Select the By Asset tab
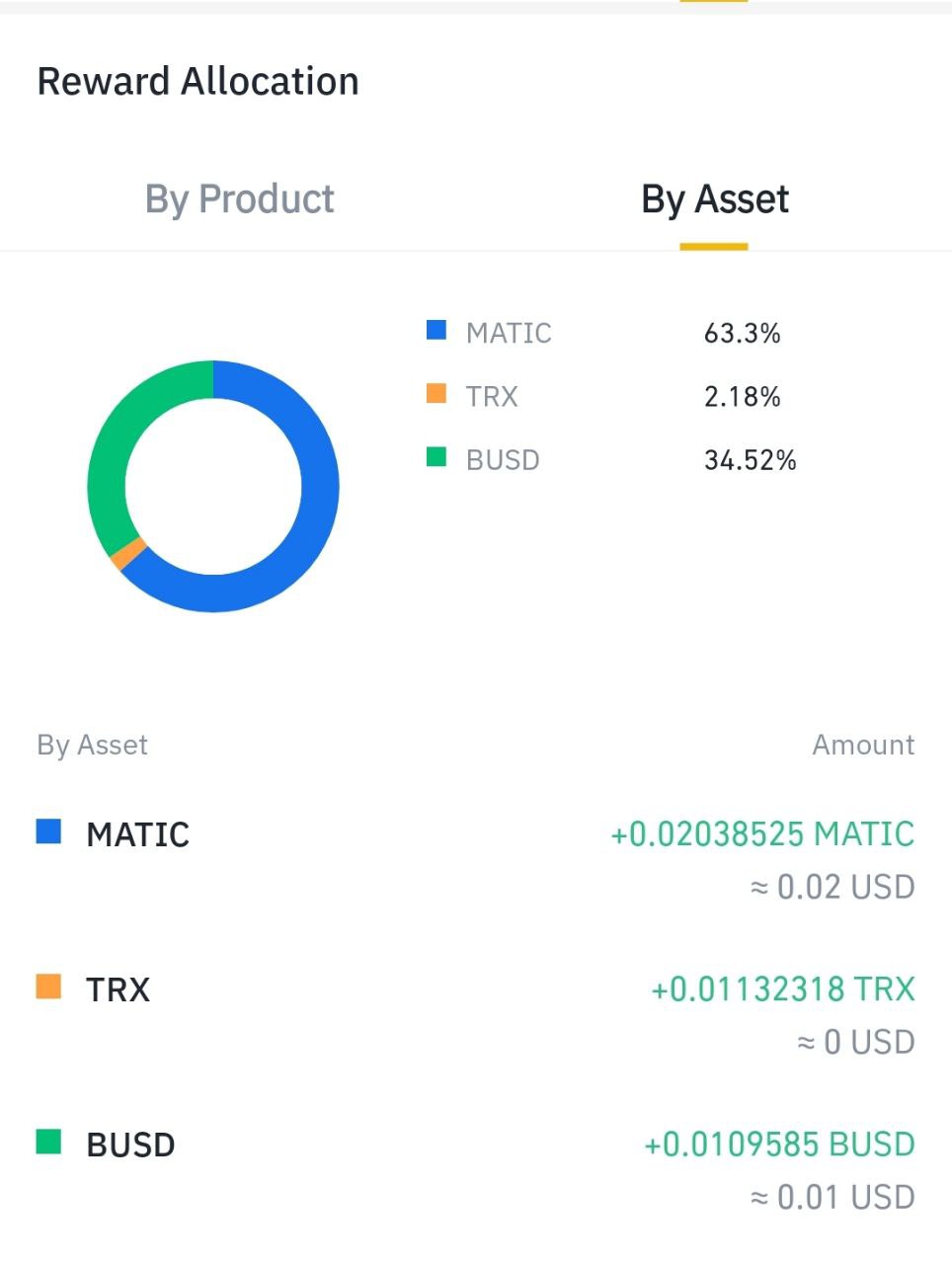 (714, 199)
